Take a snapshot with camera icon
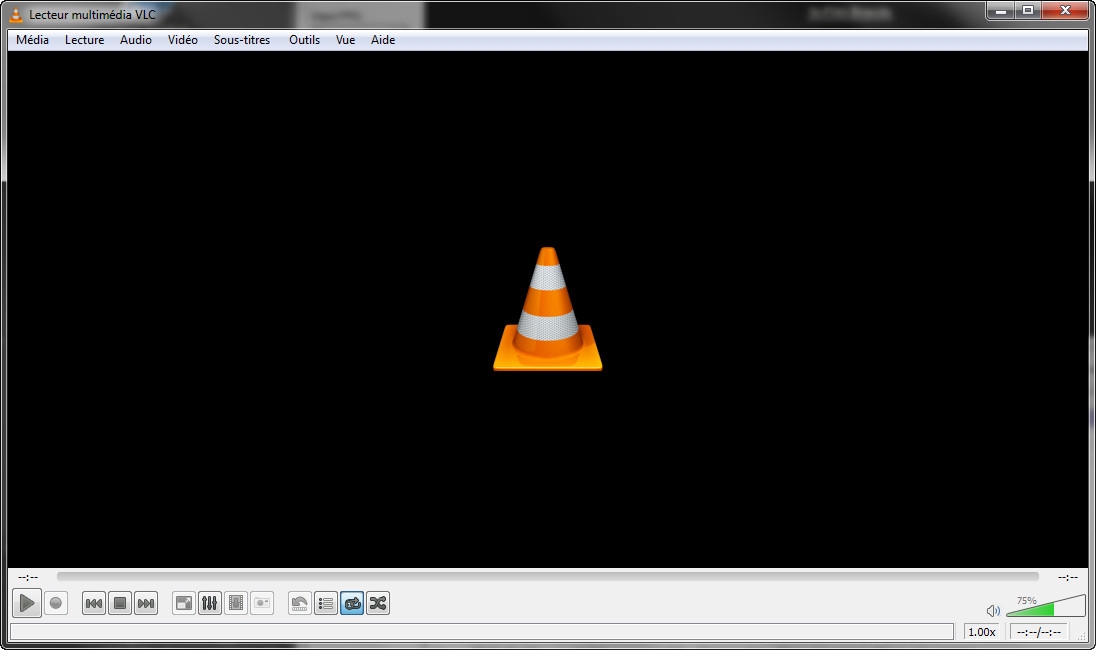Screen dimensions: 1096x650 (x=261, y=603)
